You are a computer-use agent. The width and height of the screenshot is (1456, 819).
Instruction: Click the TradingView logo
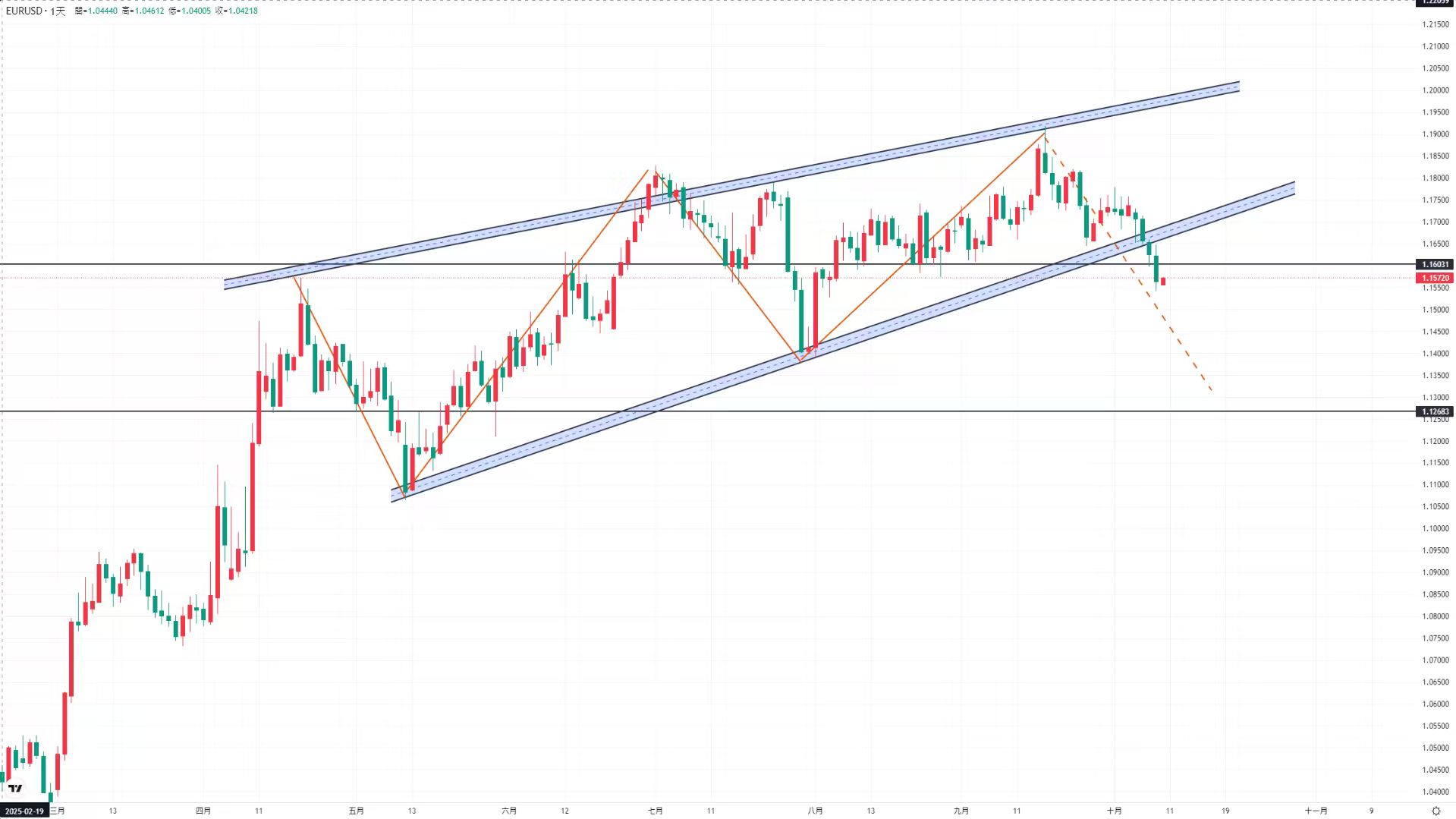coord(15,788)
